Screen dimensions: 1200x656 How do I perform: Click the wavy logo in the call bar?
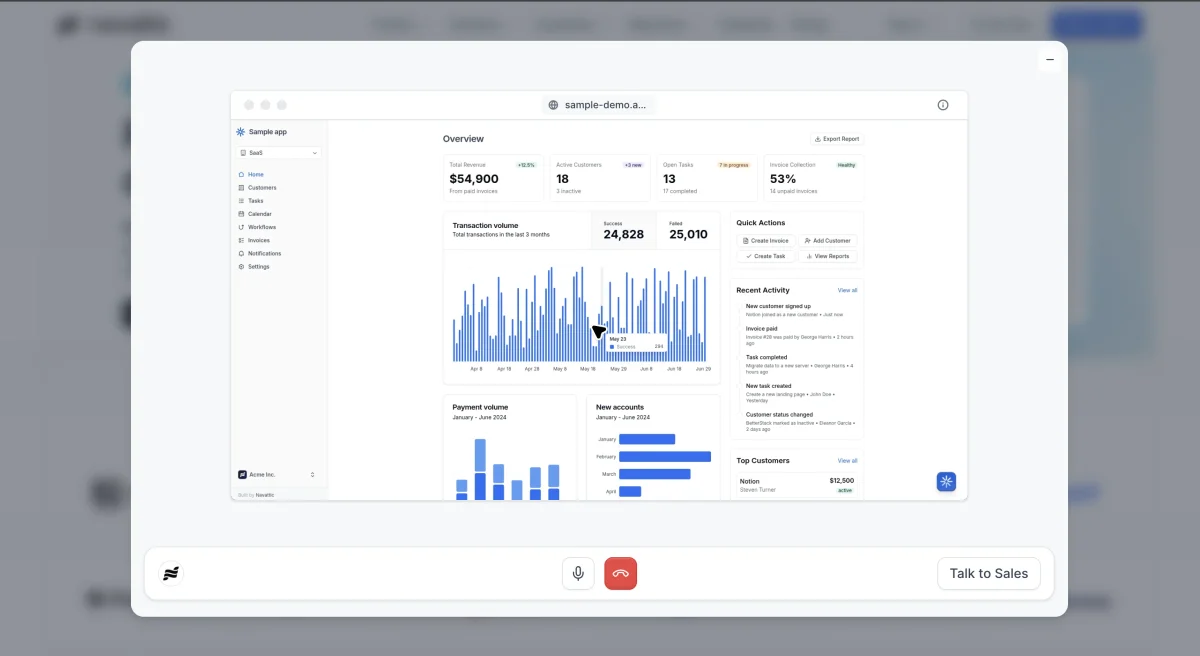click(x=171, y=574)
